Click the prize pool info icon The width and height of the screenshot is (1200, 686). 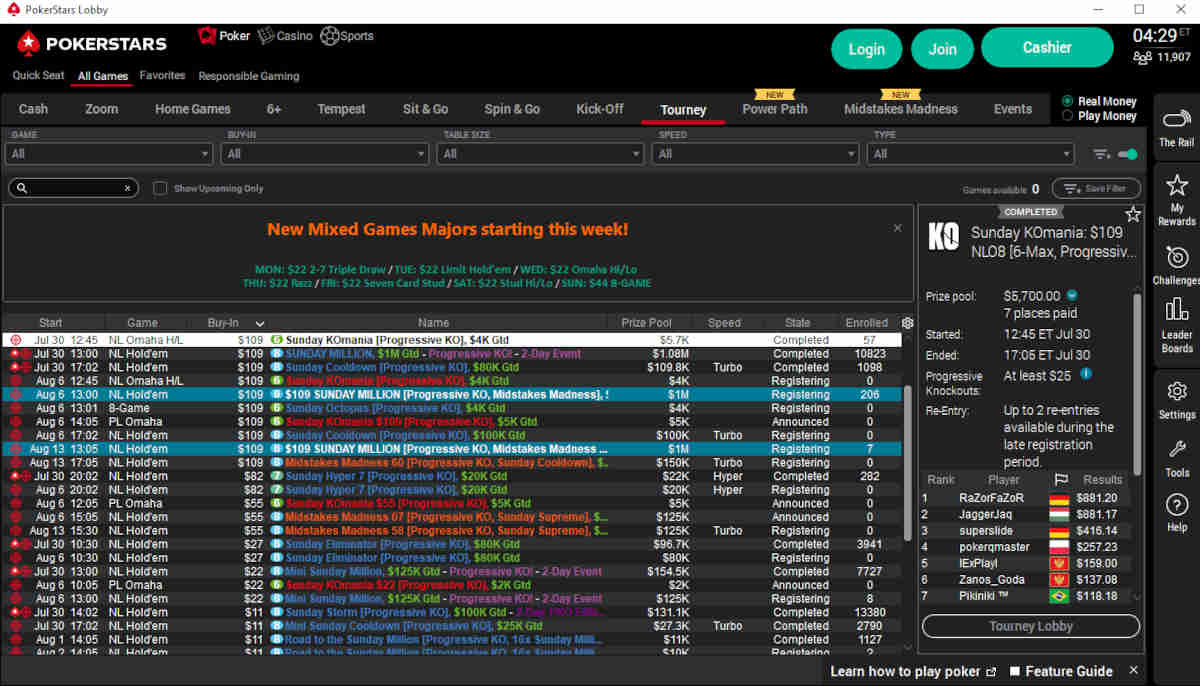coord(1072,296)
